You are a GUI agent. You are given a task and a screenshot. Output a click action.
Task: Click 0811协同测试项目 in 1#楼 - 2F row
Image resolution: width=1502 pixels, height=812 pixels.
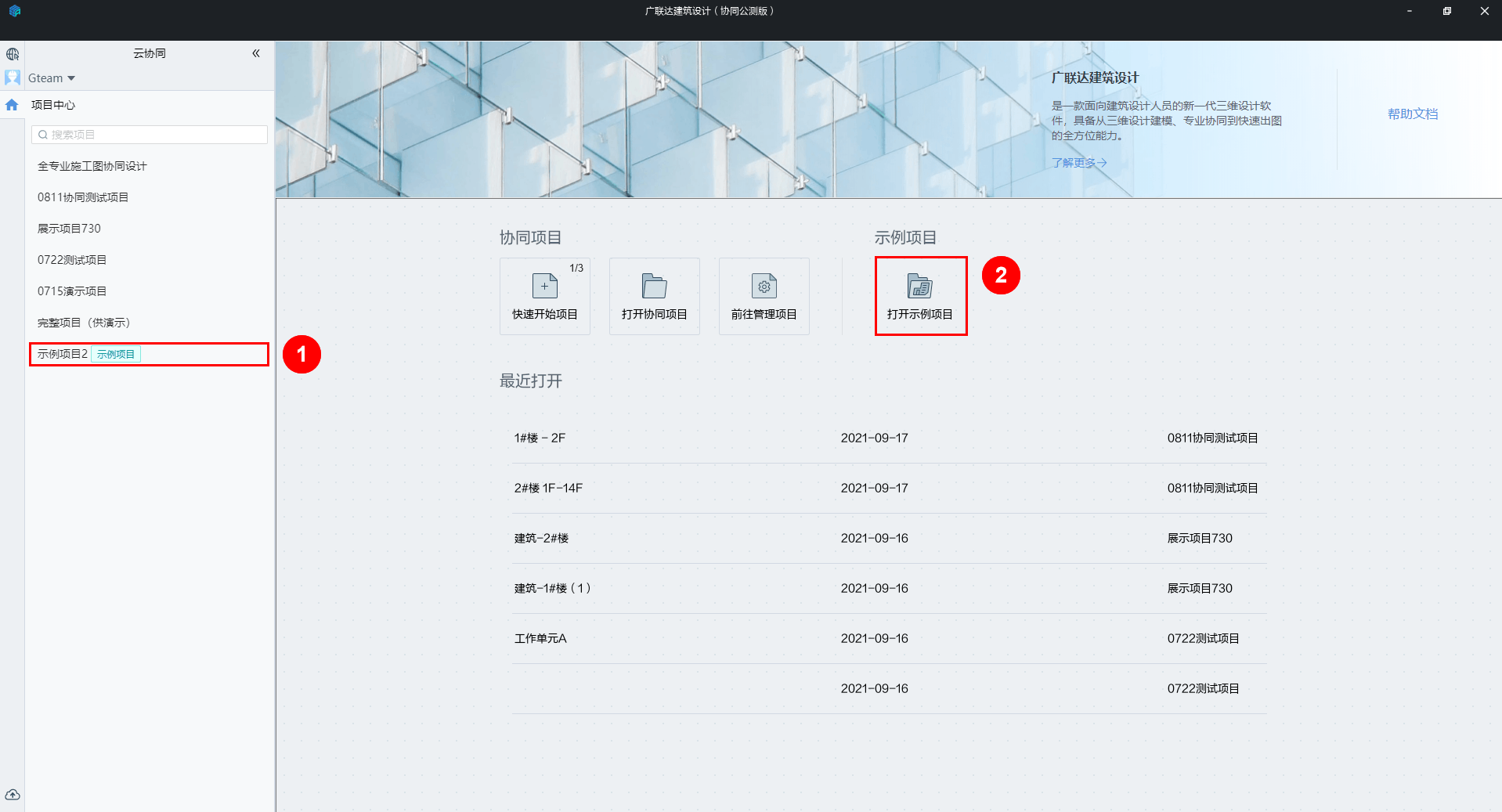[1212, 438]
